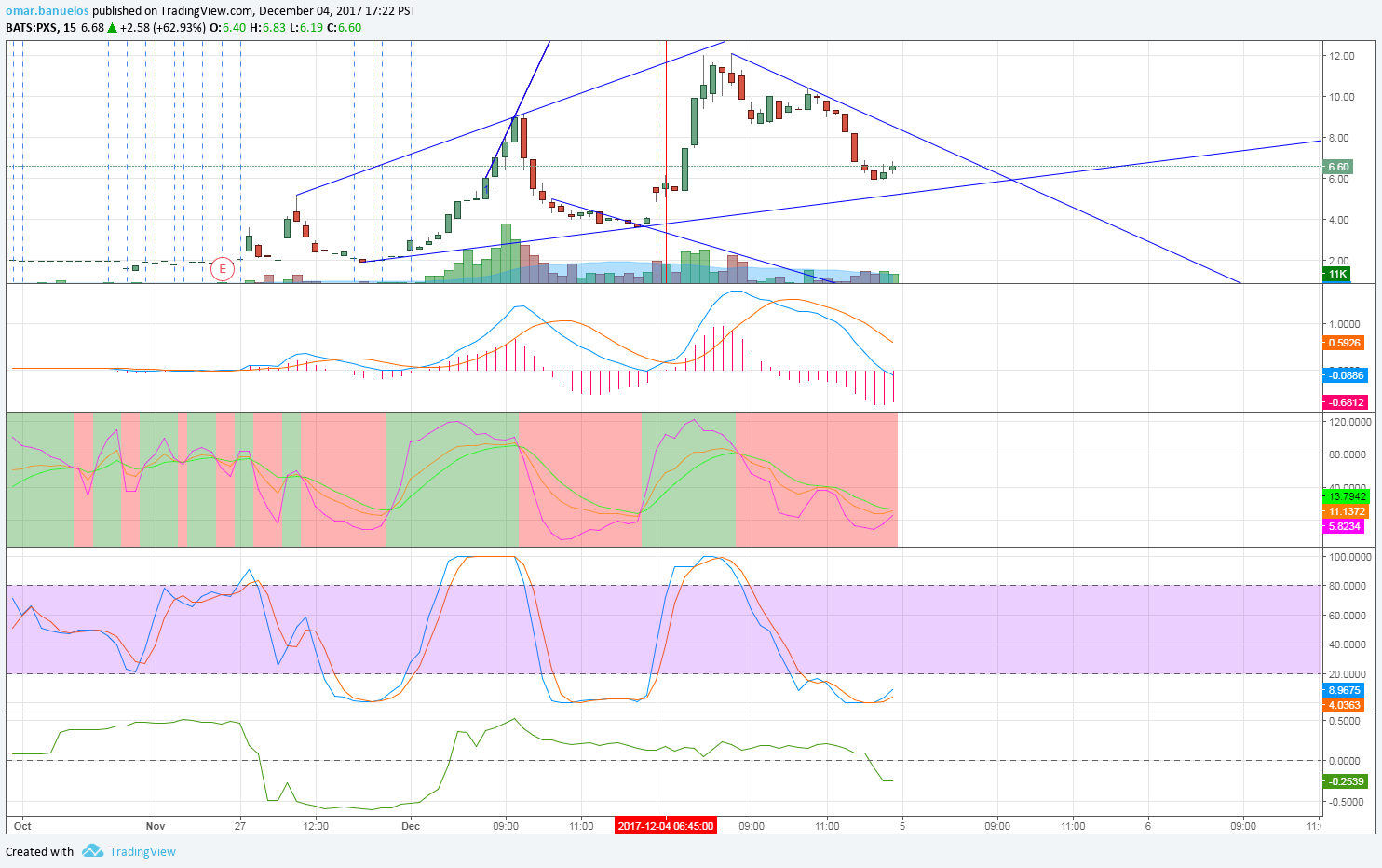1382x868 pixels.
Task: Click the red 2017-12-04 06:45:00 time marker
Action: pos(666,826)
